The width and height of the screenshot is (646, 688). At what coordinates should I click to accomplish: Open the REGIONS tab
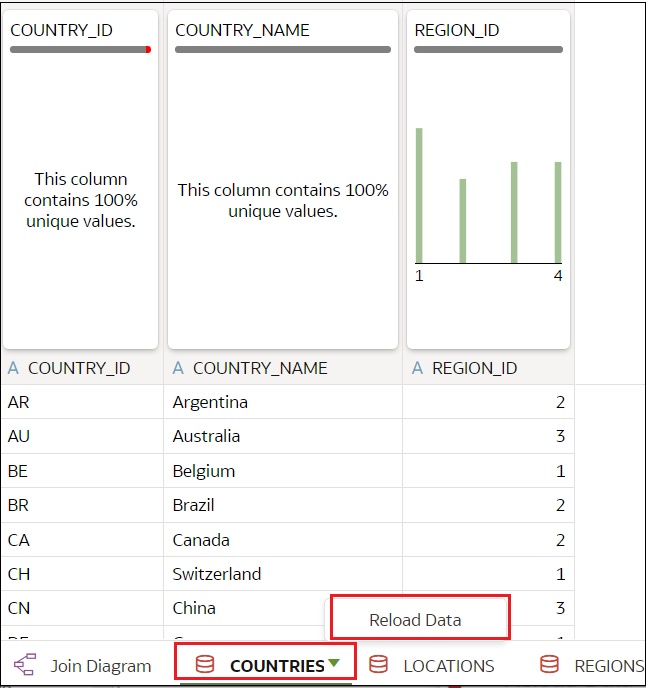pyautogui.click(x=592, y=665)
